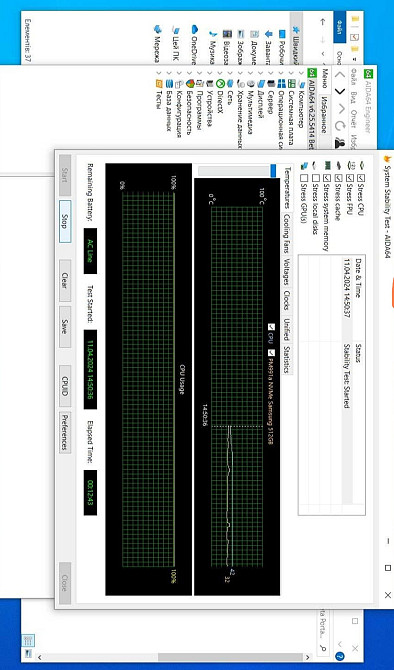Enable Stress GPU(s) checkbox
The image size is (394, 670).
click(x=304, y=177)
